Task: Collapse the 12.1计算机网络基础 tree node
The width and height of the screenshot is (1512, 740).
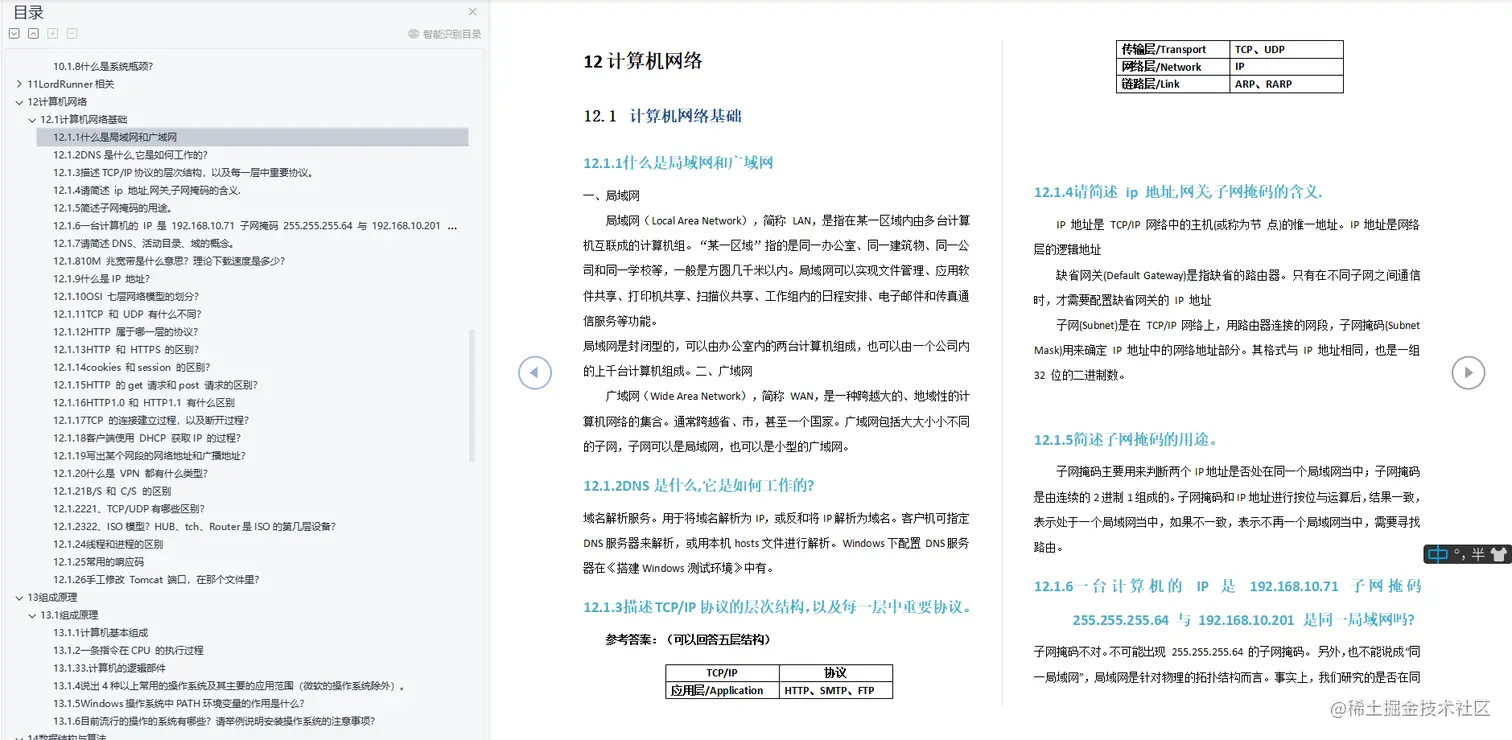Action: click(x=32, y=118)
